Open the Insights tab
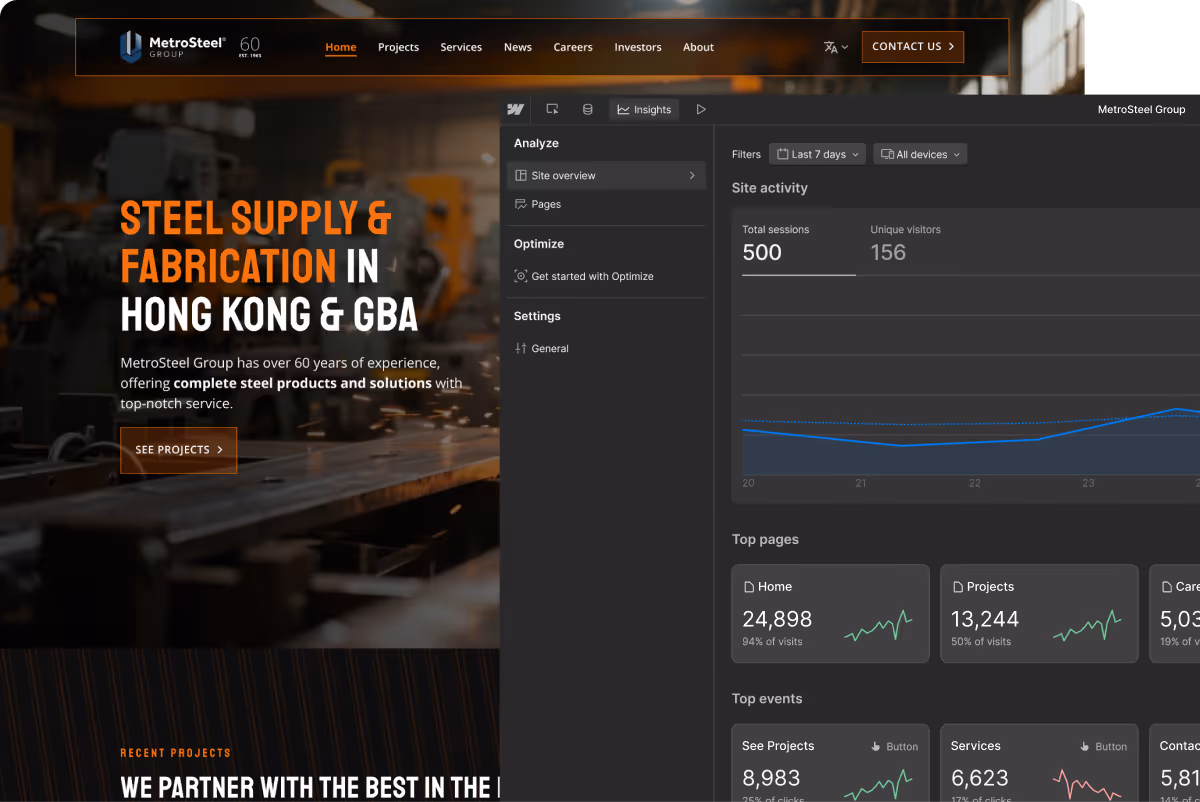Viewport: 1200px width, 802px height. (644, 110)
